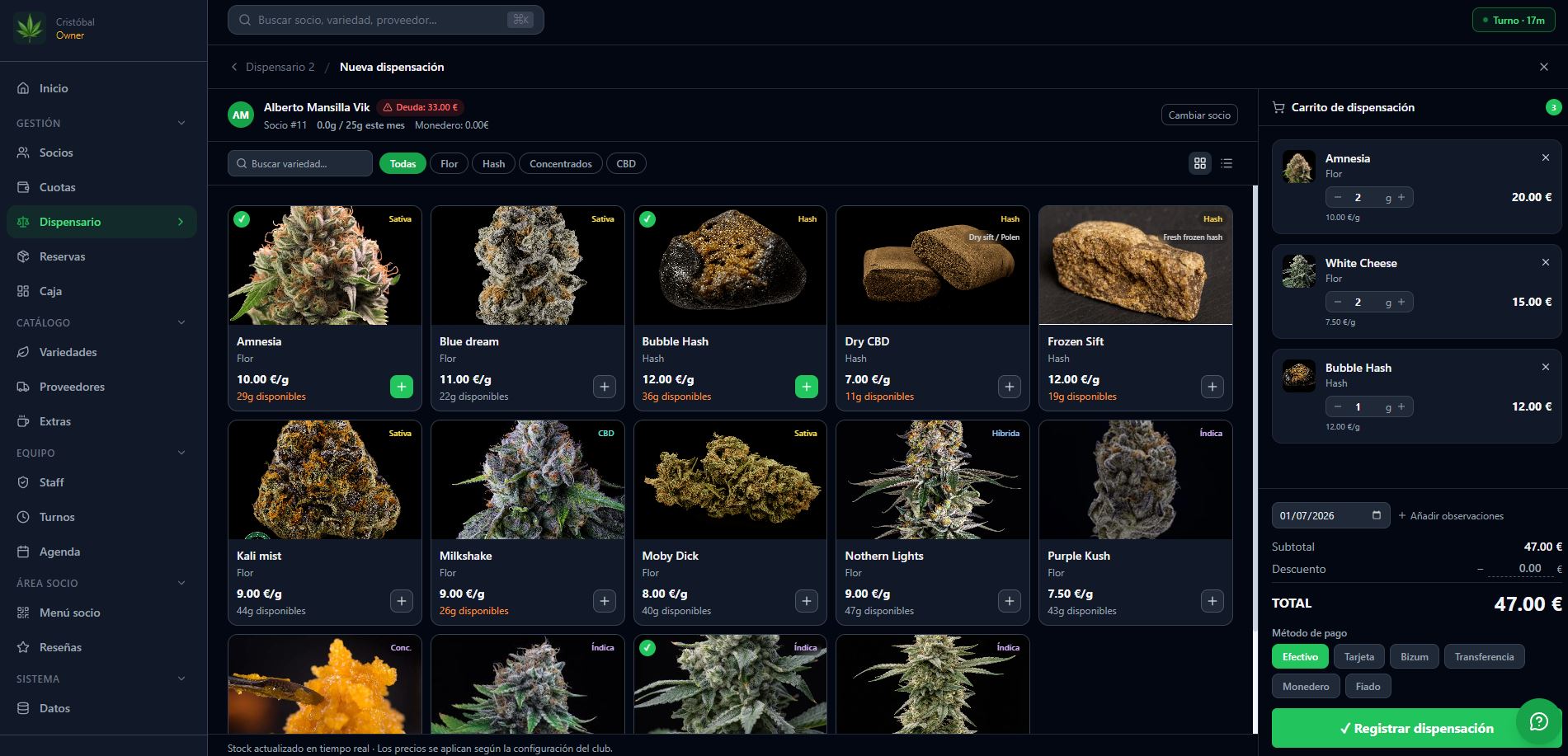Screen dimensions: 1568x756
Task: Select Tarjeta as payment method
Action: [x=1359, y=656]
